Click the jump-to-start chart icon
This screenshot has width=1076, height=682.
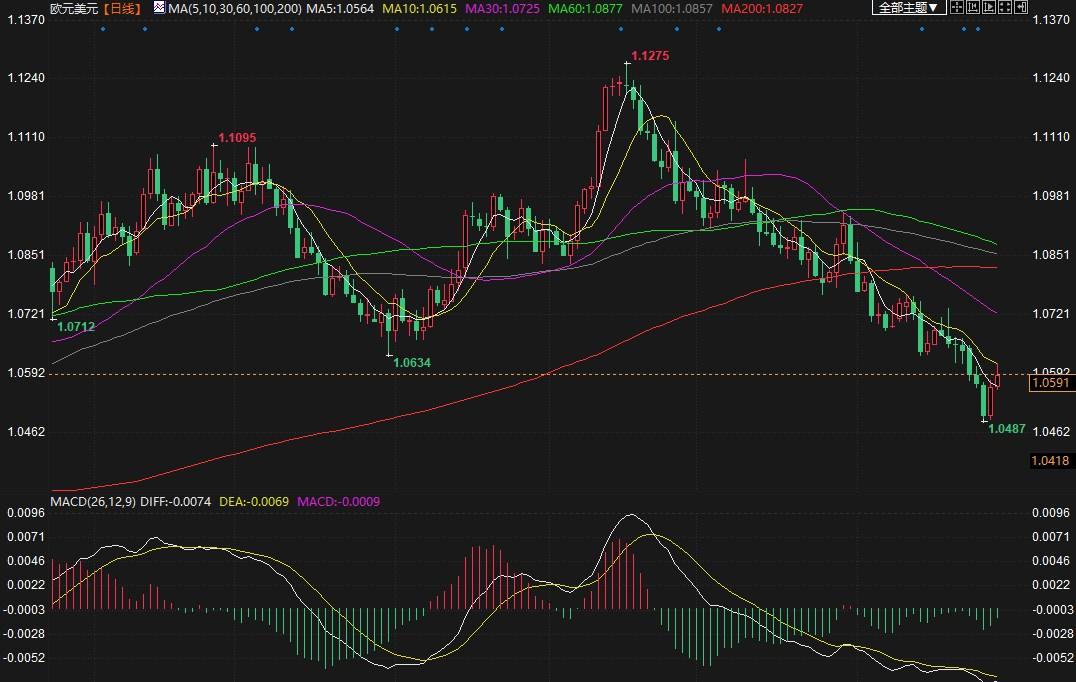click(x=975, y=8)
